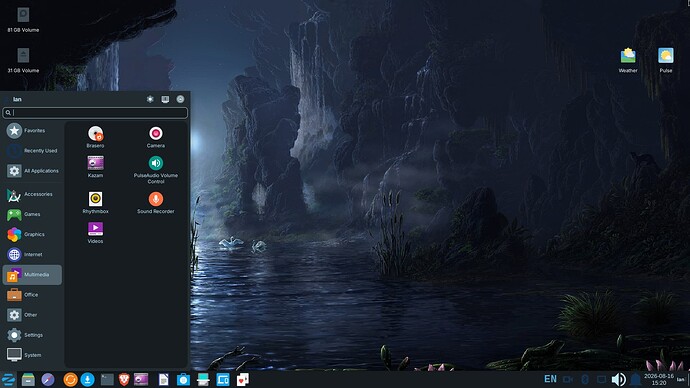
Task: Select the Multimedia category
Action: (32, 275)
